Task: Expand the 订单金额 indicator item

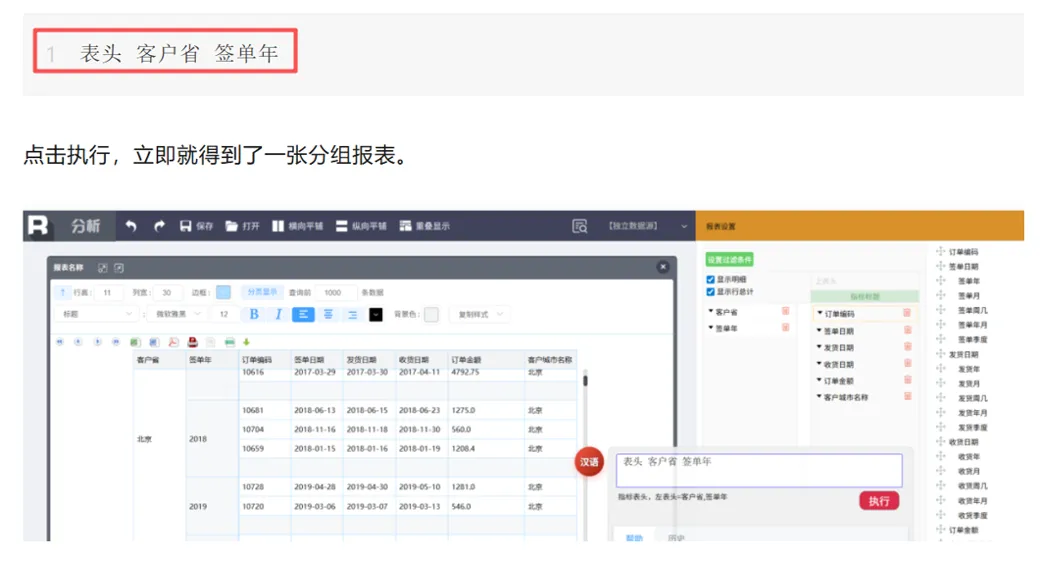Action: 819,380
